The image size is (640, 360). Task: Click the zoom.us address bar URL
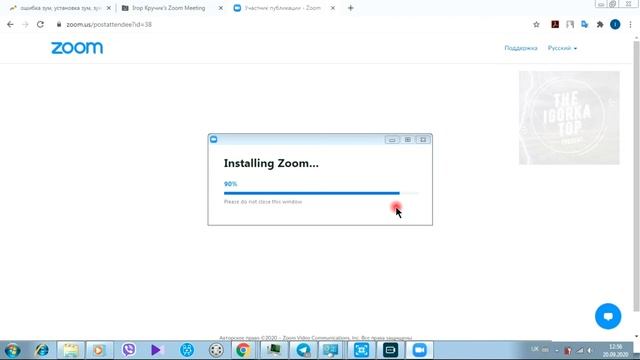coord(109,24)
